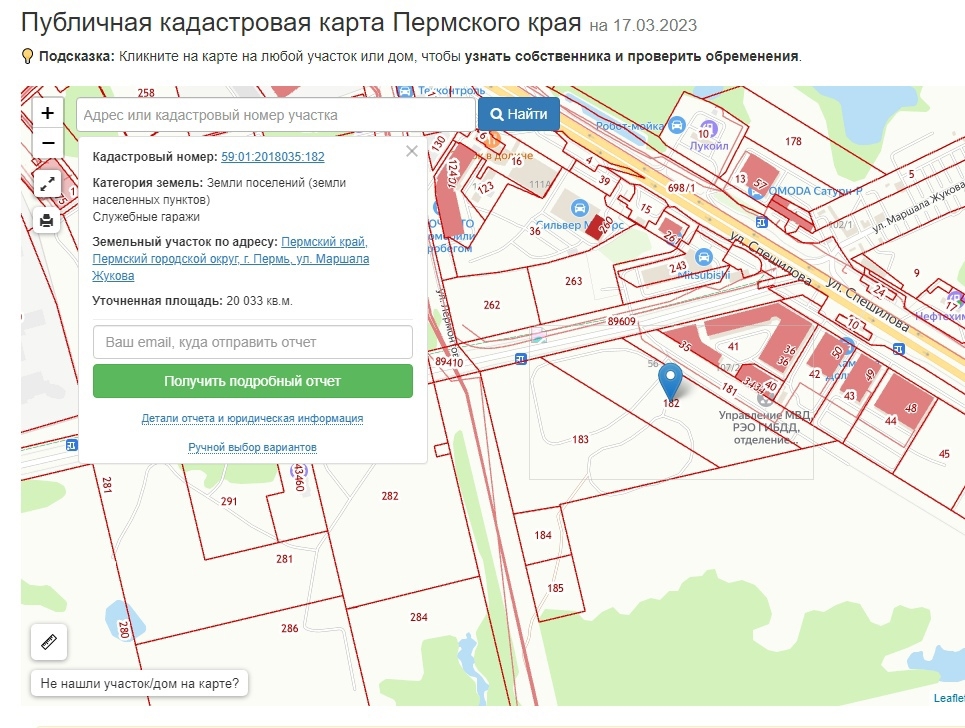Select parcel 183 on the map
965x728 pixels.
pos(580,439)
